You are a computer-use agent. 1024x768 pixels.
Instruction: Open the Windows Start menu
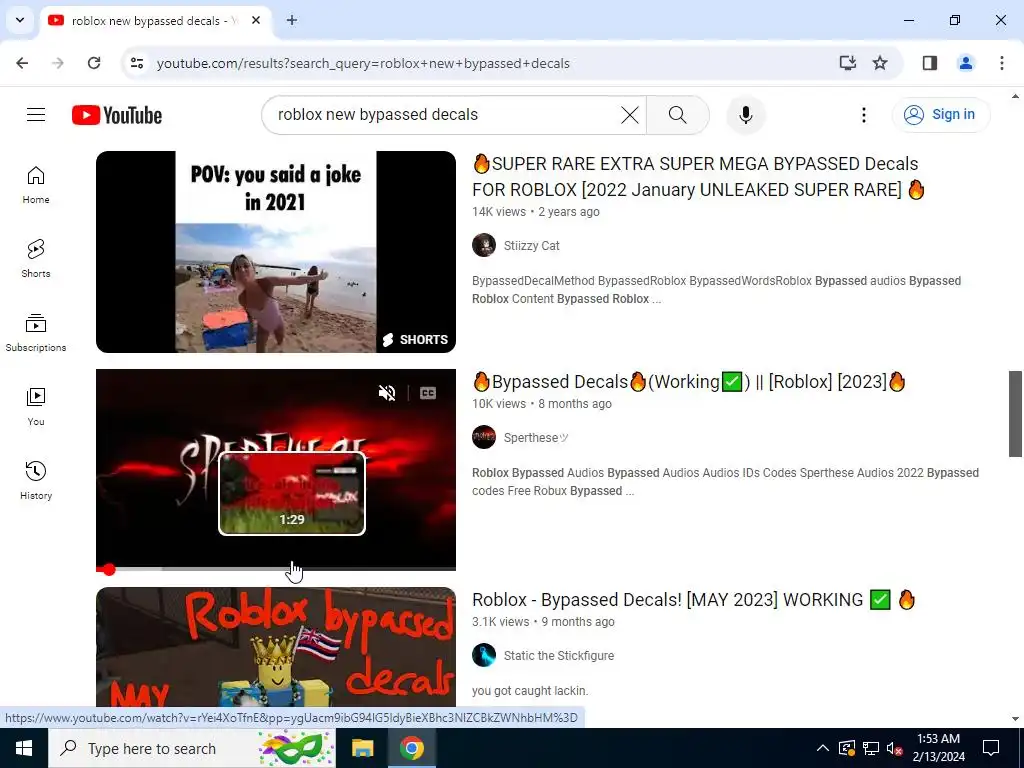pos(24,748)
